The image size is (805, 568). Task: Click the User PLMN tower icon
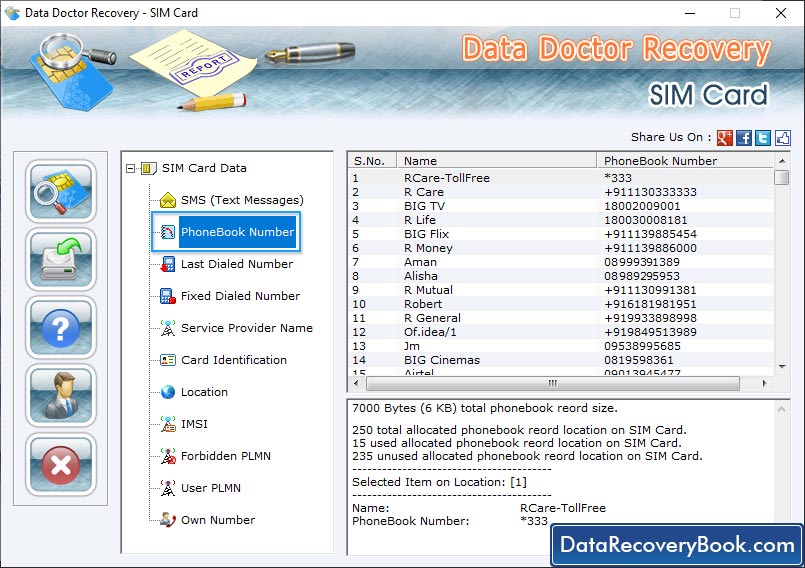click(168, 488)
